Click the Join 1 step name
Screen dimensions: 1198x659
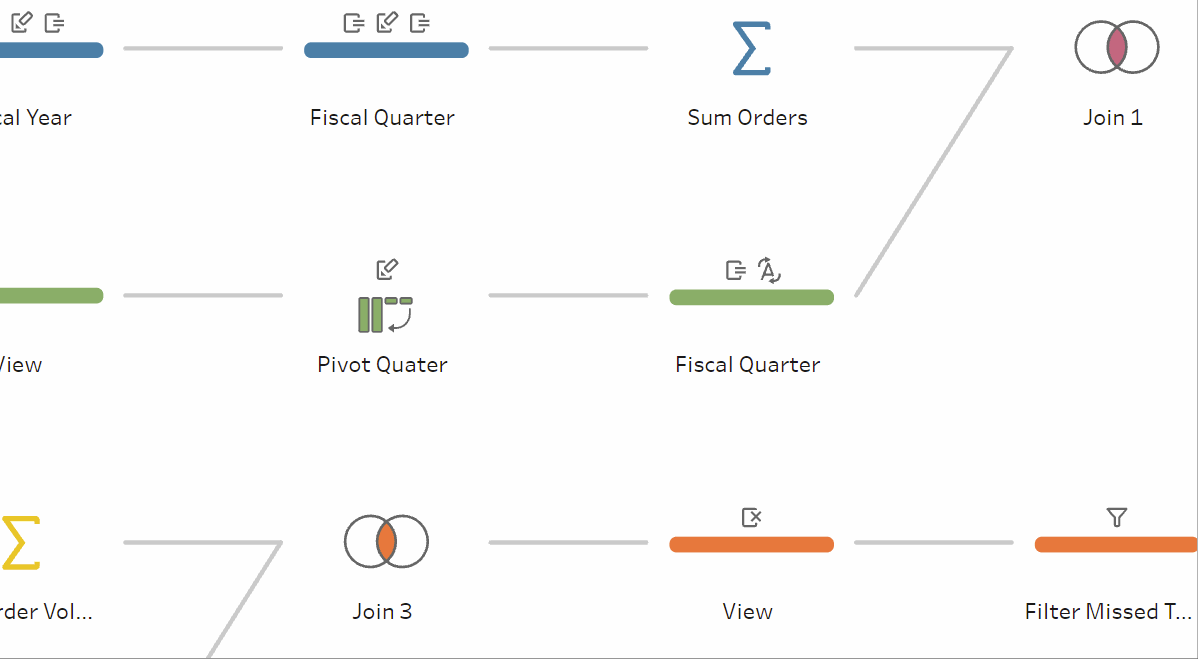(x=1113, y=117)
